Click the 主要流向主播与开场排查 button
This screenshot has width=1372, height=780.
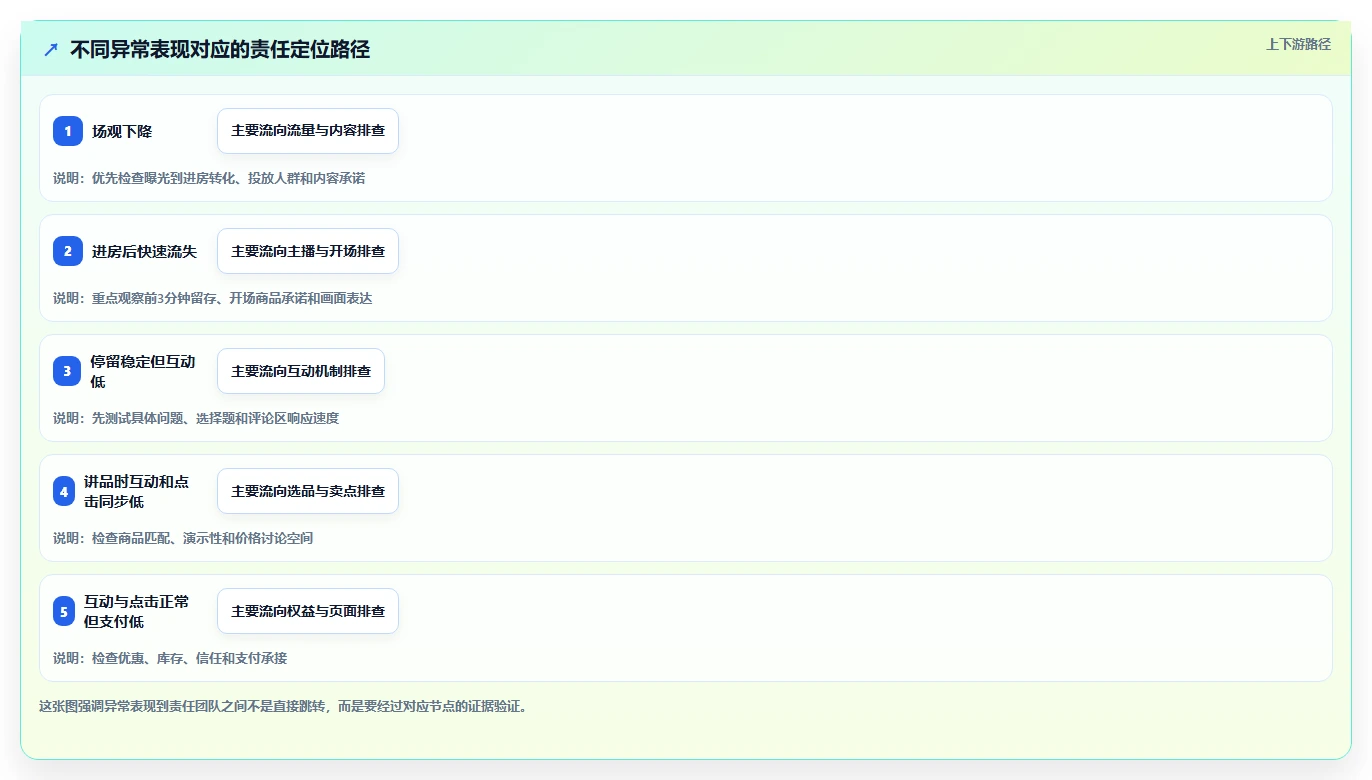[308, 251]
